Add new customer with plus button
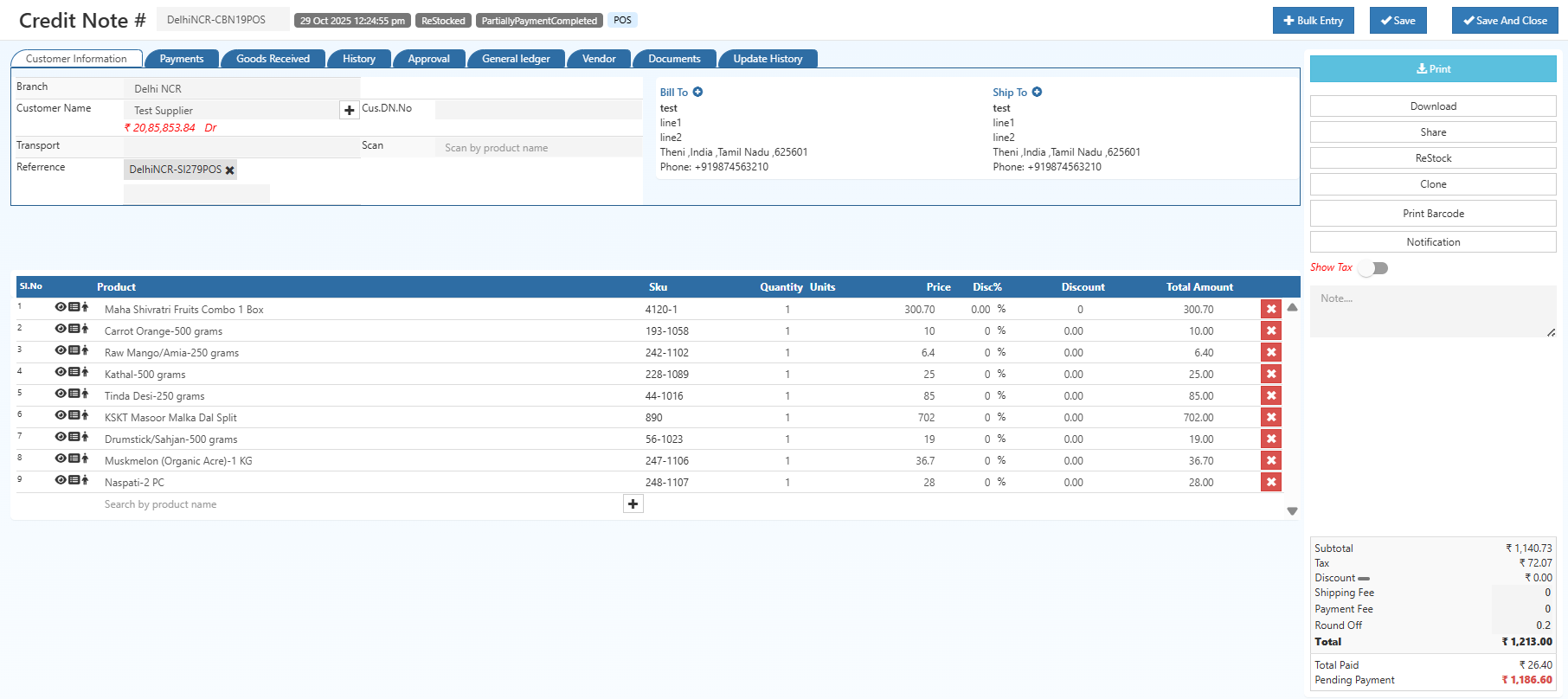Screen dimensions: 1568x699 (349, 110)
